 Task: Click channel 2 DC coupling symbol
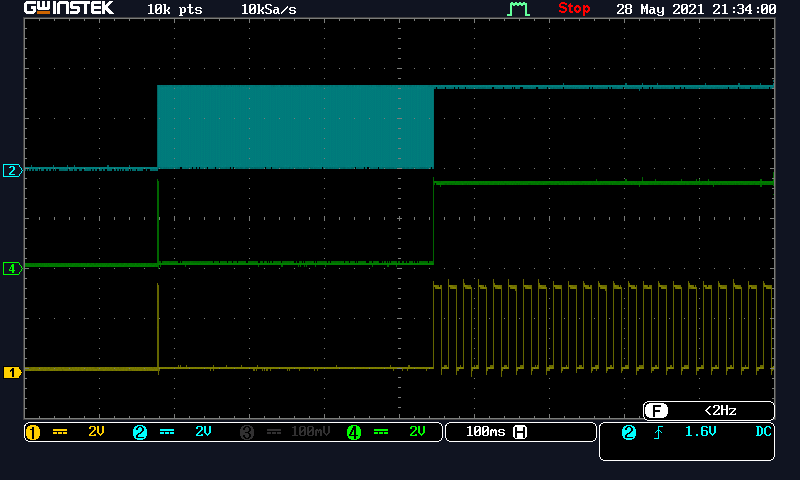(167, 432)
